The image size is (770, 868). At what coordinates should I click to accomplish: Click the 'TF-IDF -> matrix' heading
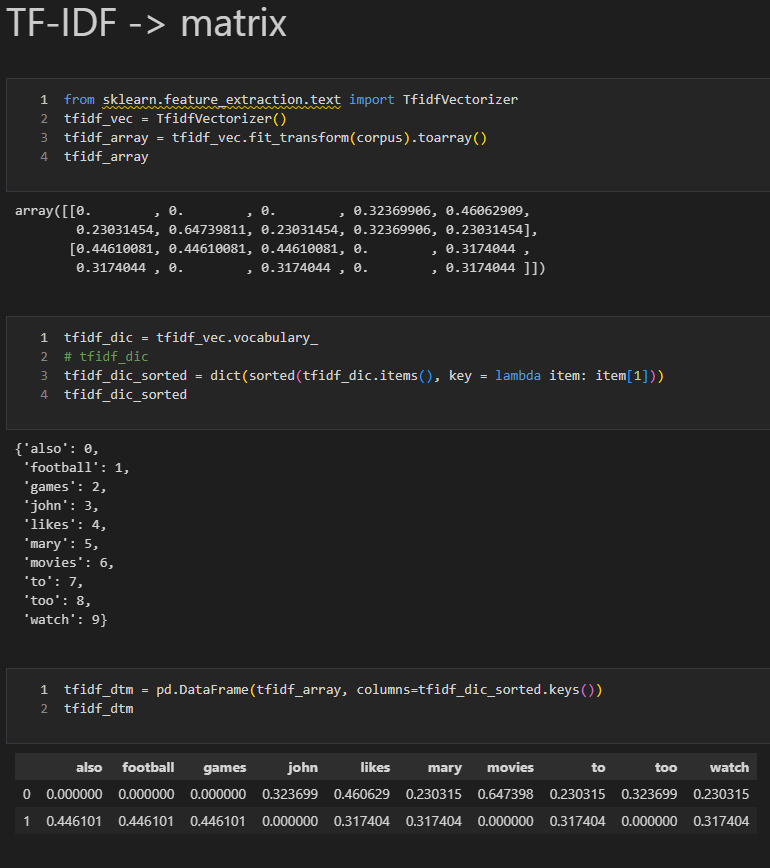click(x=146, y=23)
